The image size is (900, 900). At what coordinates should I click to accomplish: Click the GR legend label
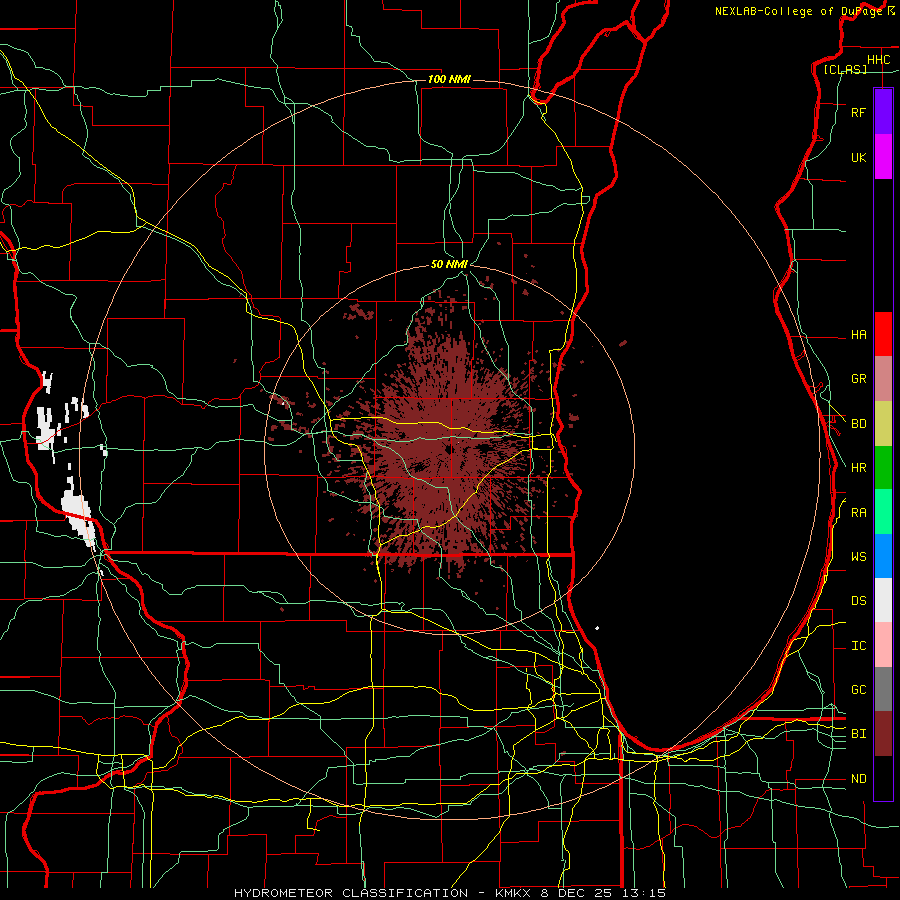click(x=858, y=379)
